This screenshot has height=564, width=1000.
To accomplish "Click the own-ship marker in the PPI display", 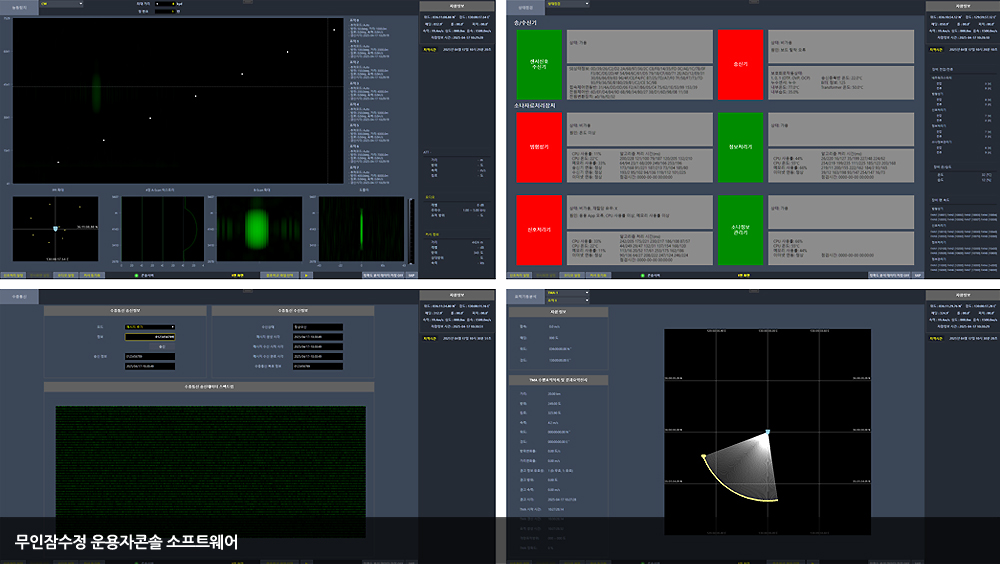I will (55, 228).
